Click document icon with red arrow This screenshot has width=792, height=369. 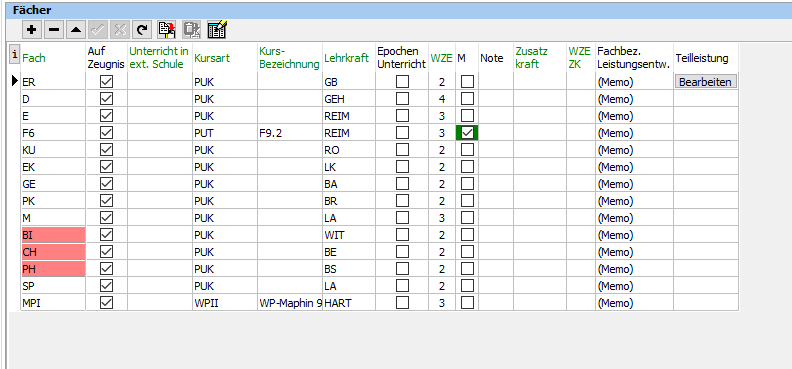(167, 30)
